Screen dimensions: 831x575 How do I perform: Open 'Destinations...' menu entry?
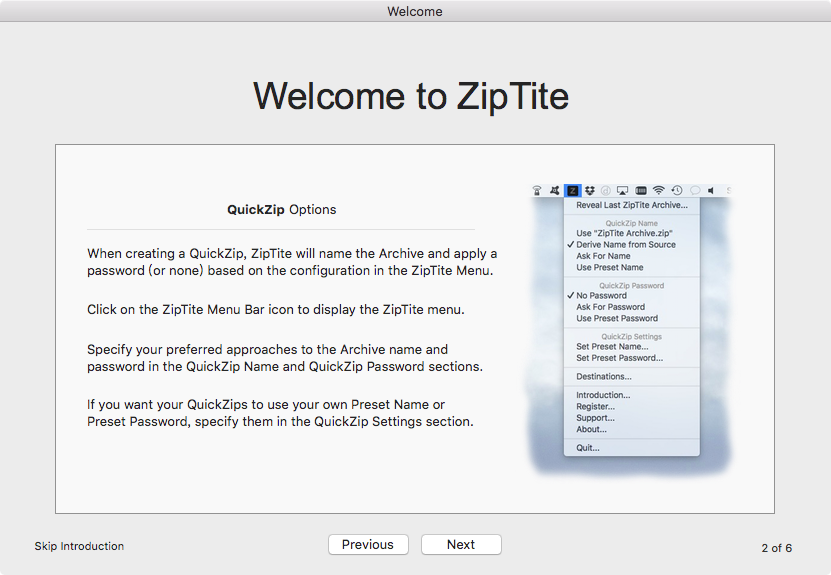632,377
